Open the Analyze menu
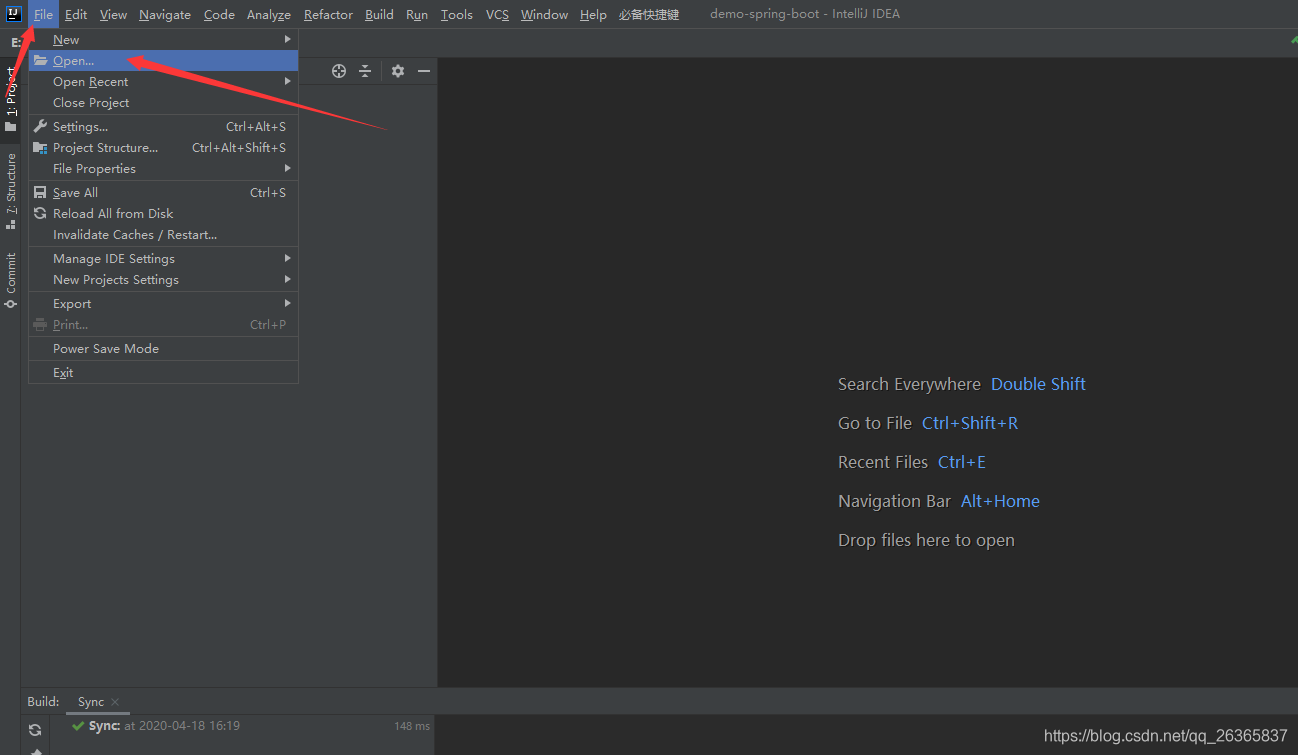The image size is (1298, 755). coord(269,15)
